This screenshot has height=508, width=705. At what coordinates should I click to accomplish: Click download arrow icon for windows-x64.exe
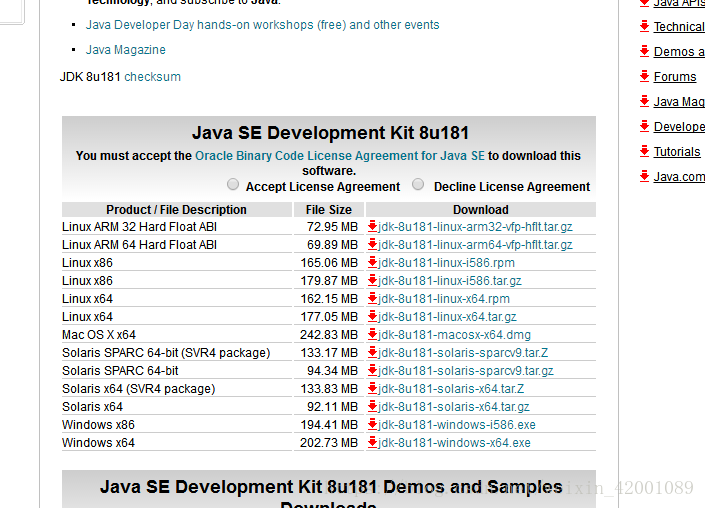click(x=372, y=442)
